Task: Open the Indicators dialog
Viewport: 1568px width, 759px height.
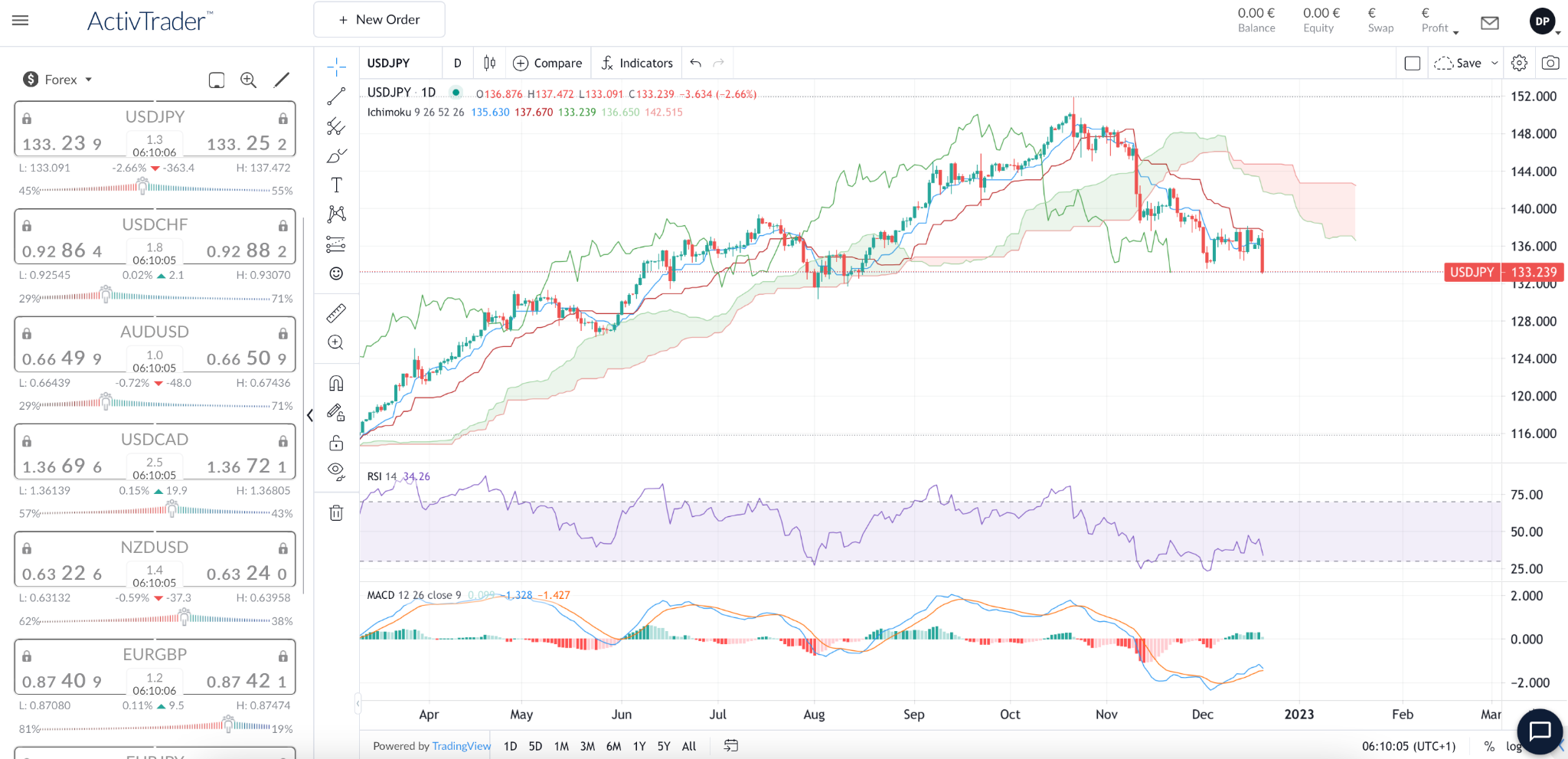Action: (637, 63)
